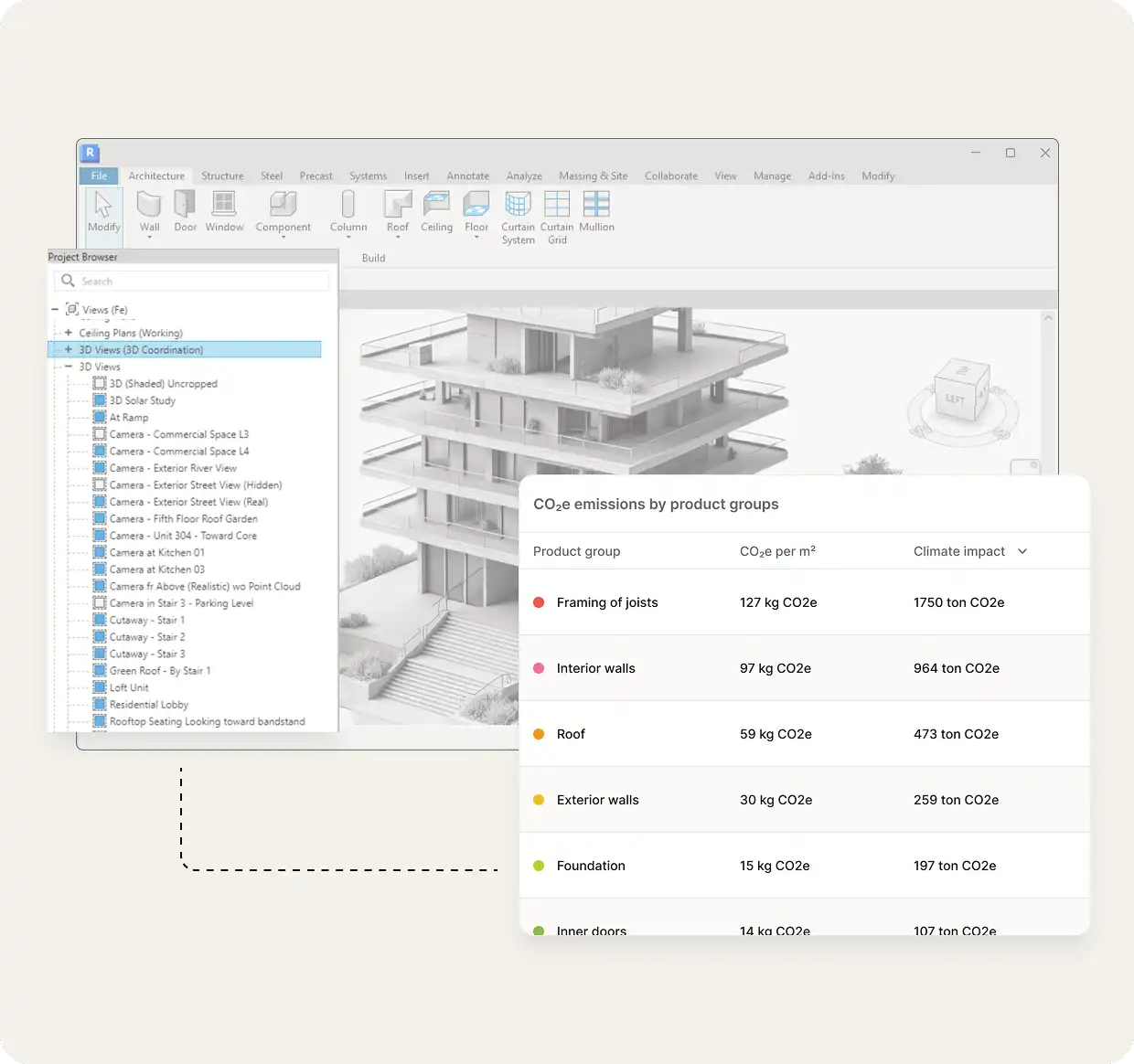Click the red Framing of joists swatch
This screenshot has height=1064, width=1134.
coord(537,601)
